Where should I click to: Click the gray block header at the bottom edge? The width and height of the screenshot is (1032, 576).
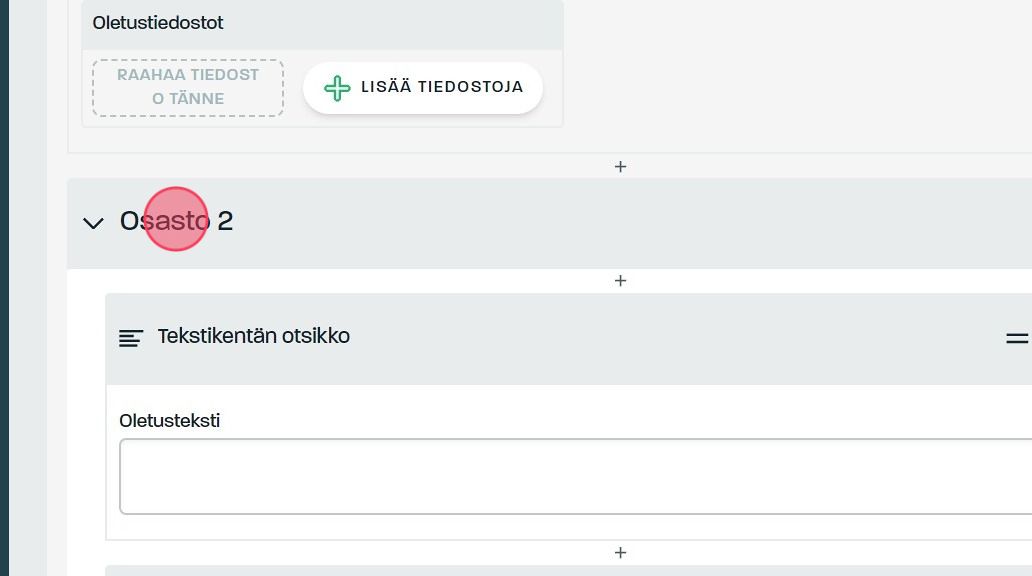click(568, 570)
